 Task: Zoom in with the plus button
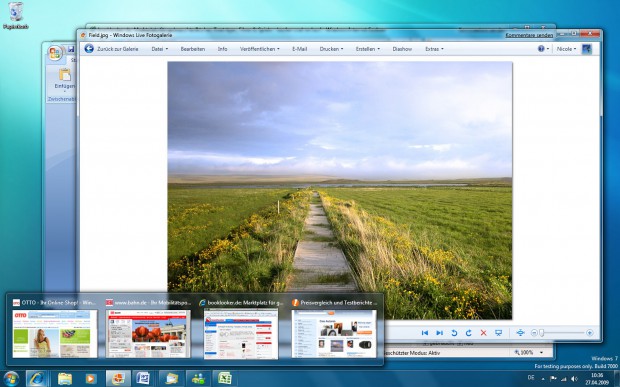pyautogui.click(x=590, y=333)
